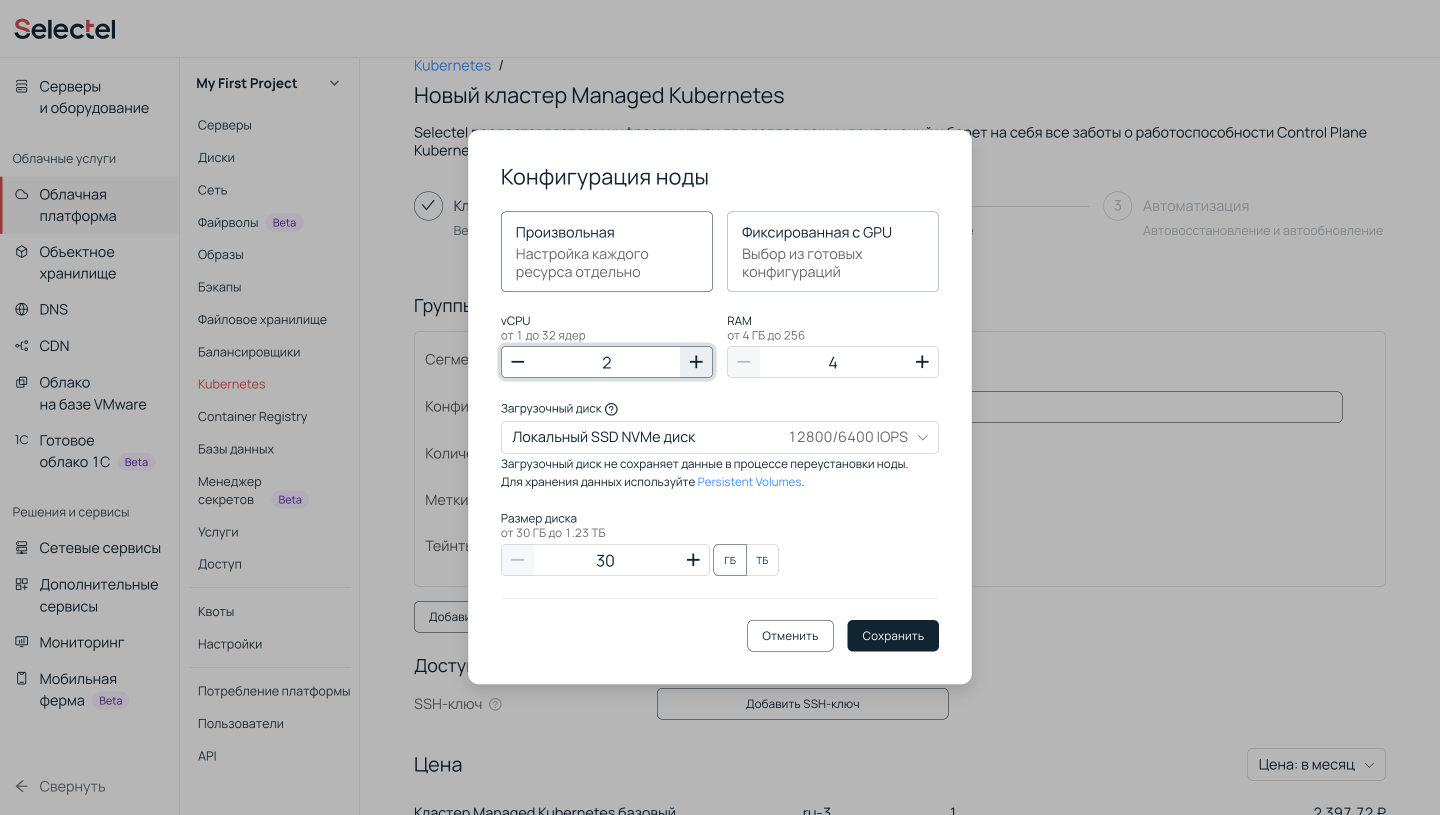Open Диски in project menu

click(x=216, y=157)
